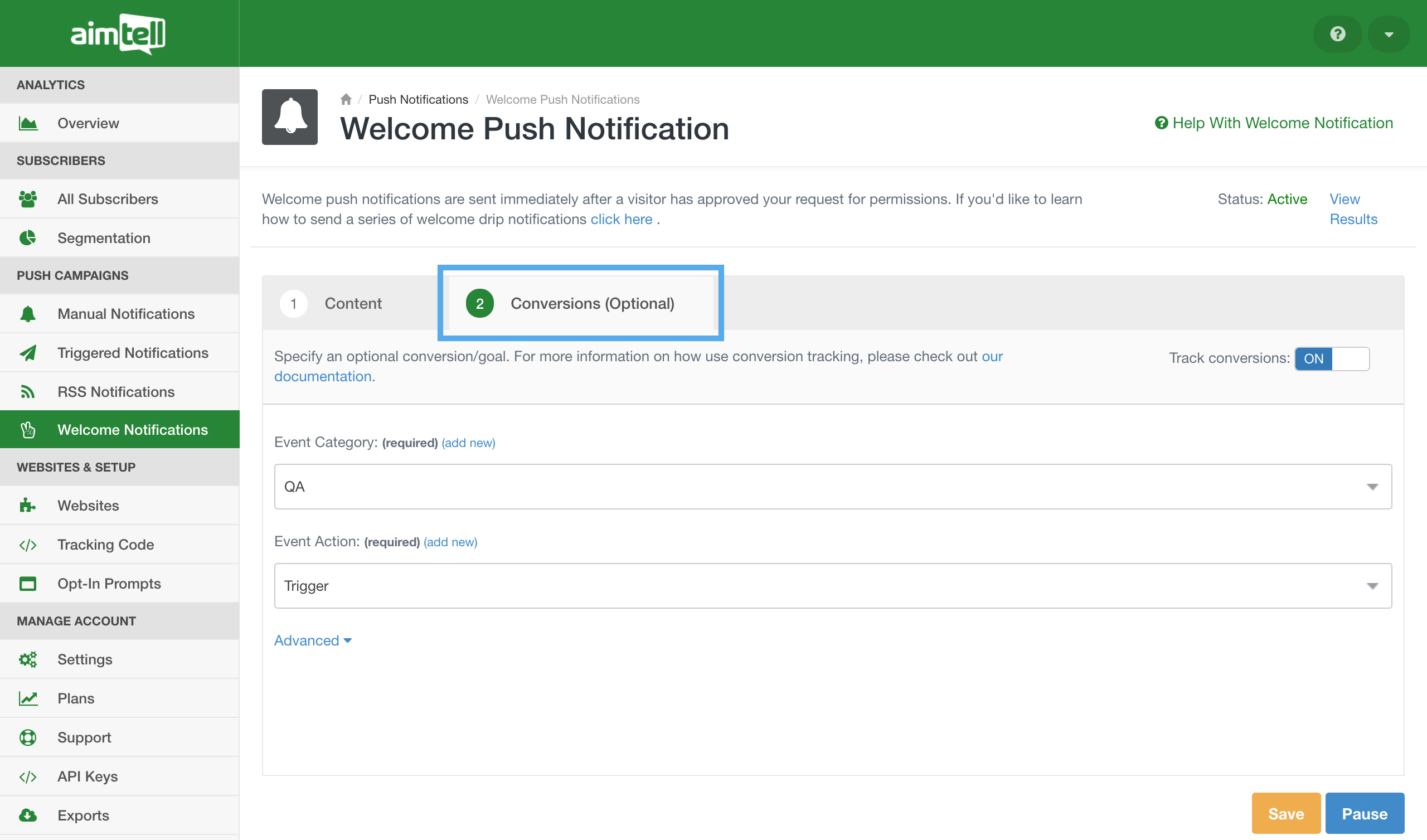Open the account dropdown arrow in header
Viewport: 1427px width, 840px height.
point(1388,34)
